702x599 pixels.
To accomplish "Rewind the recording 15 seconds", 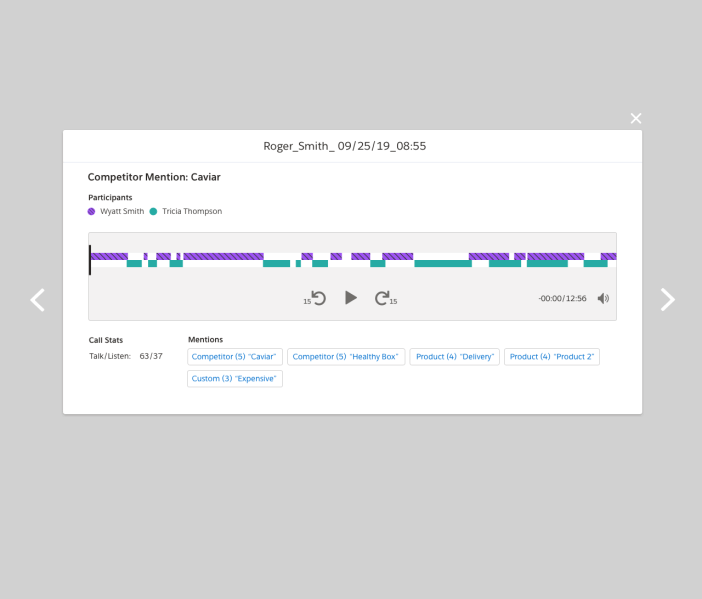I will click(x=315, y=298).
